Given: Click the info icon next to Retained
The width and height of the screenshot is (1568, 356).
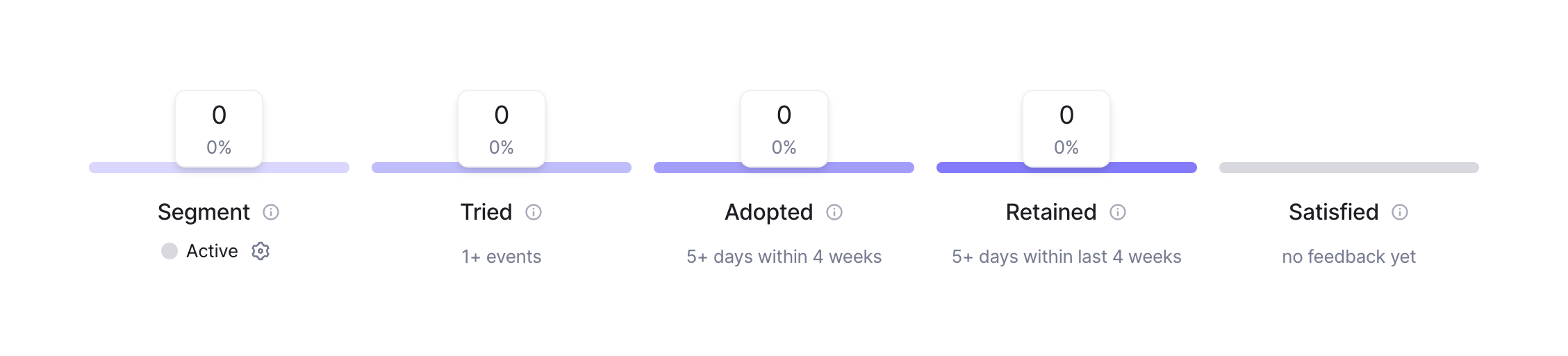Looking at the screenshot, I should 1118,212.
